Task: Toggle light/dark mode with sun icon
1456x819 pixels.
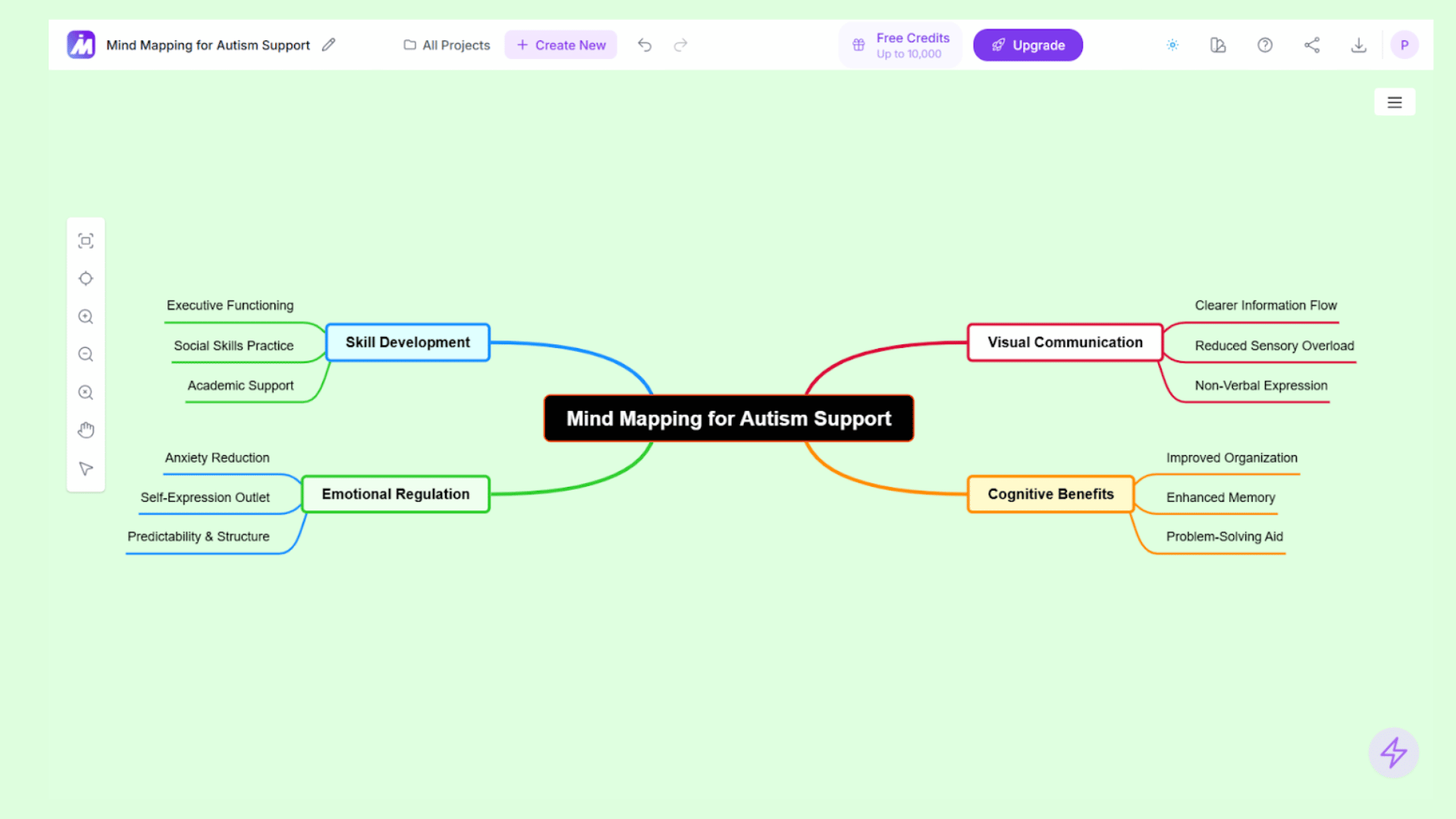Action: 1172,45
